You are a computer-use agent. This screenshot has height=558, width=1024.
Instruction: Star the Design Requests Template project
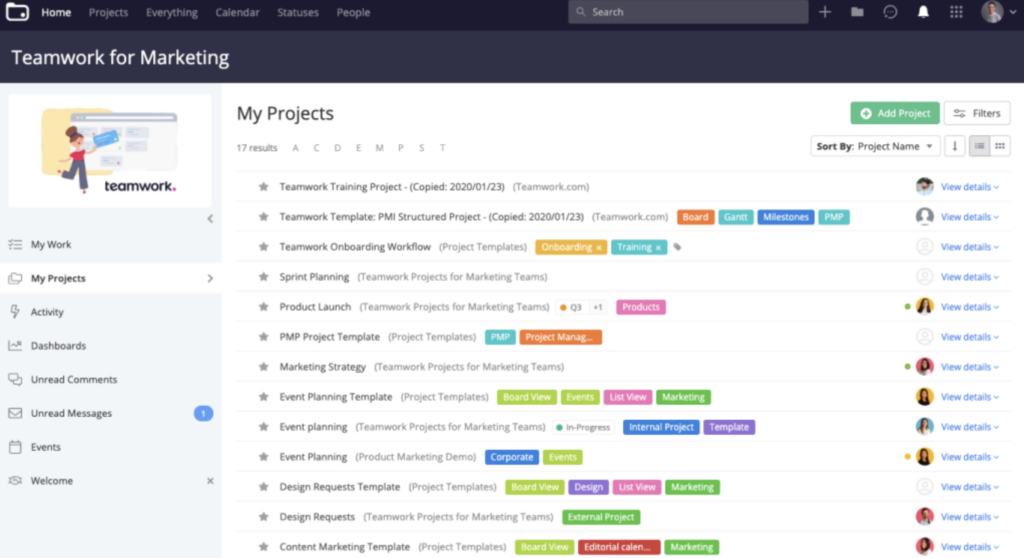click(x=263, y=487)
